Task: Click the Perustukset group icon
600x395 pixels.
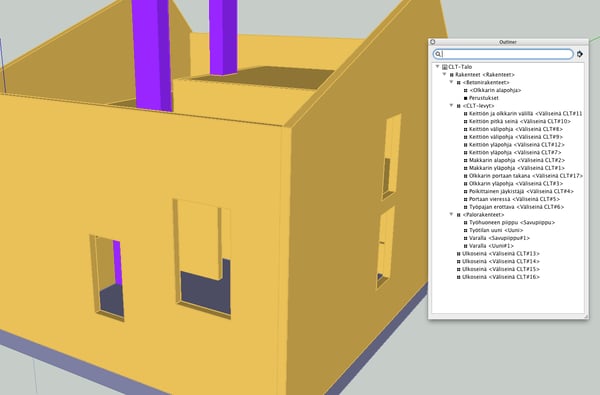Action: pyautogui.click(x=466, y=98)
